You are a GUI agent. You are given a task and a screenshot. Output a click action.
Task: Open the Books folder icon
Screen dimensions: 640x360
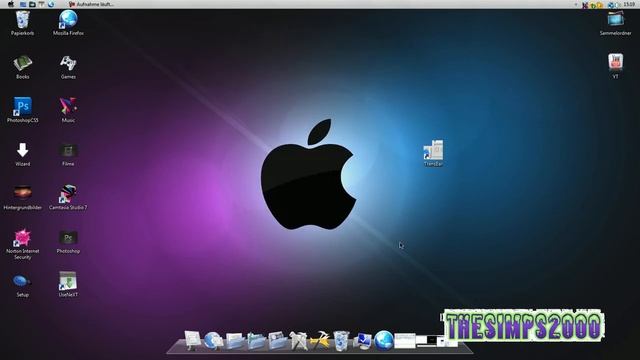pos(22,64)
